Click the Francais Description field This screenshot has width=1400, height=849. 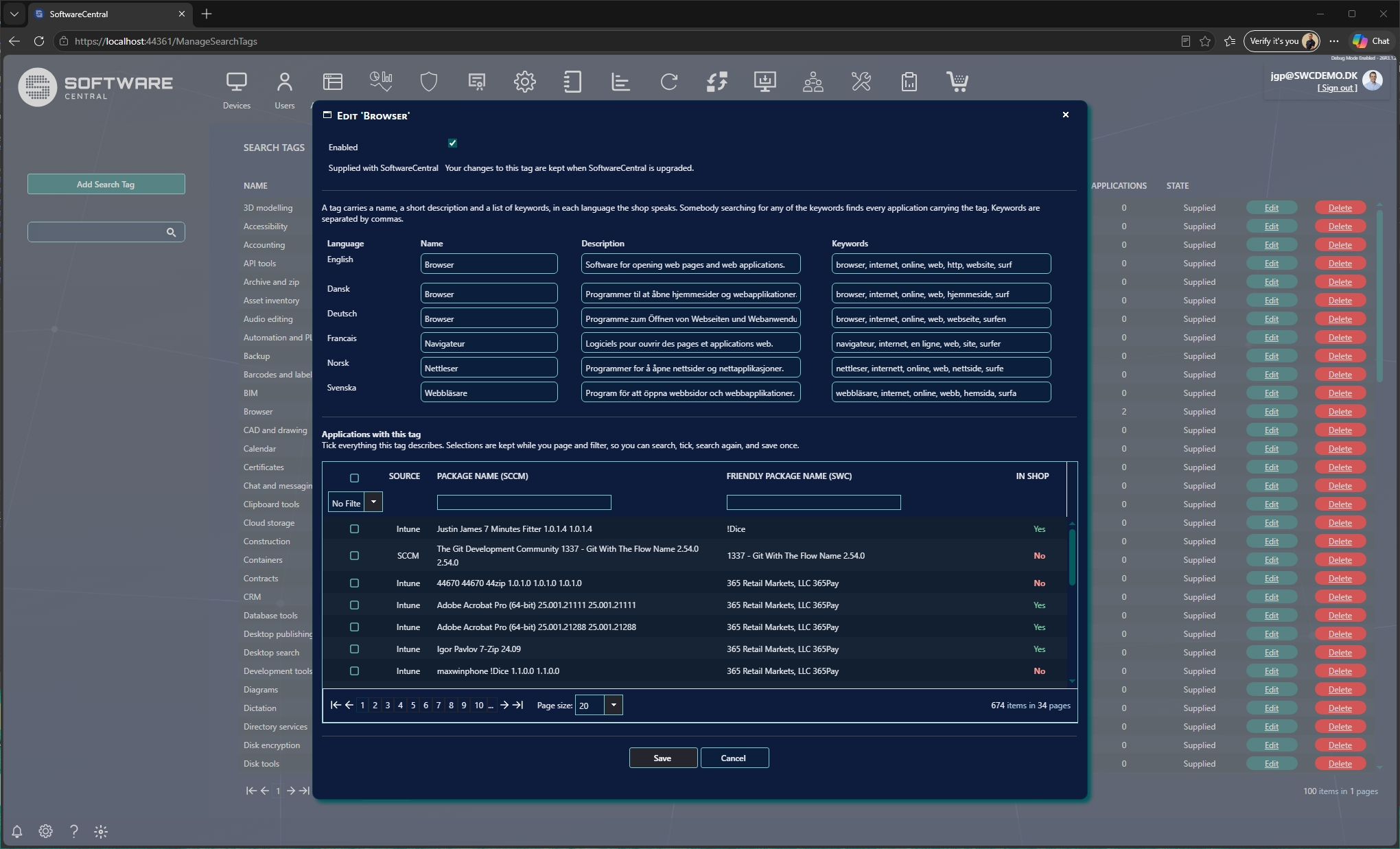pyautogui.click(x=690, y=343)
